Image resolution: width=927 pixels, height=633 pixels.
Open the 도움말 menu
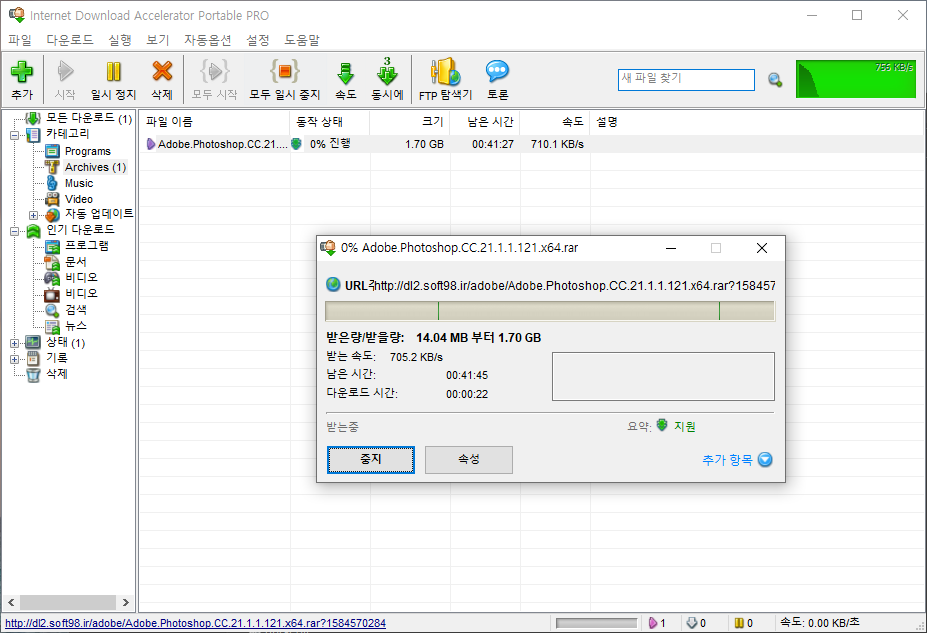[x=302, y=40]
